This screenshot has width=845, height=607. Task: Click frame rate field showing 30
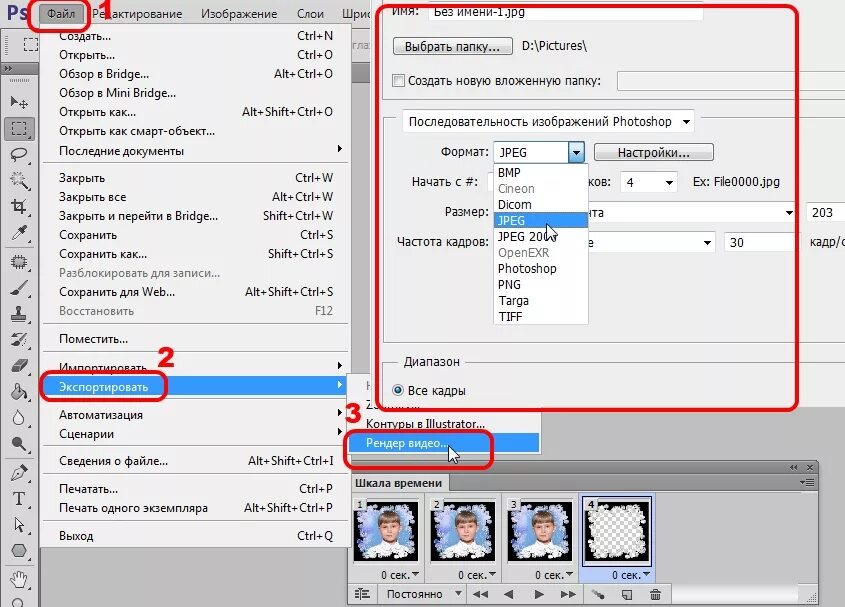click(x=759, y=243)
